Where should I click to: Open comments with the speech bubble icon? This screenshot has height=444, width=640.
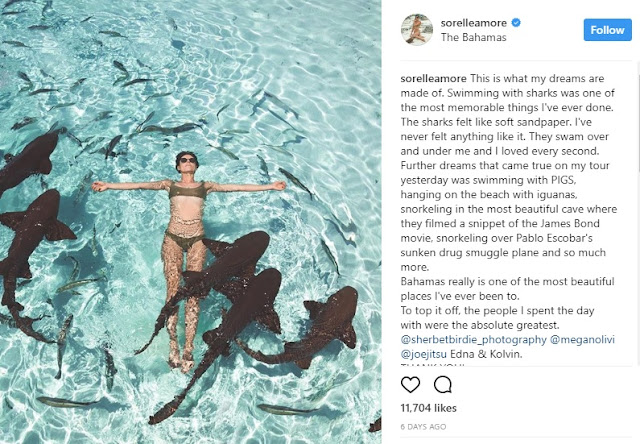443,384
